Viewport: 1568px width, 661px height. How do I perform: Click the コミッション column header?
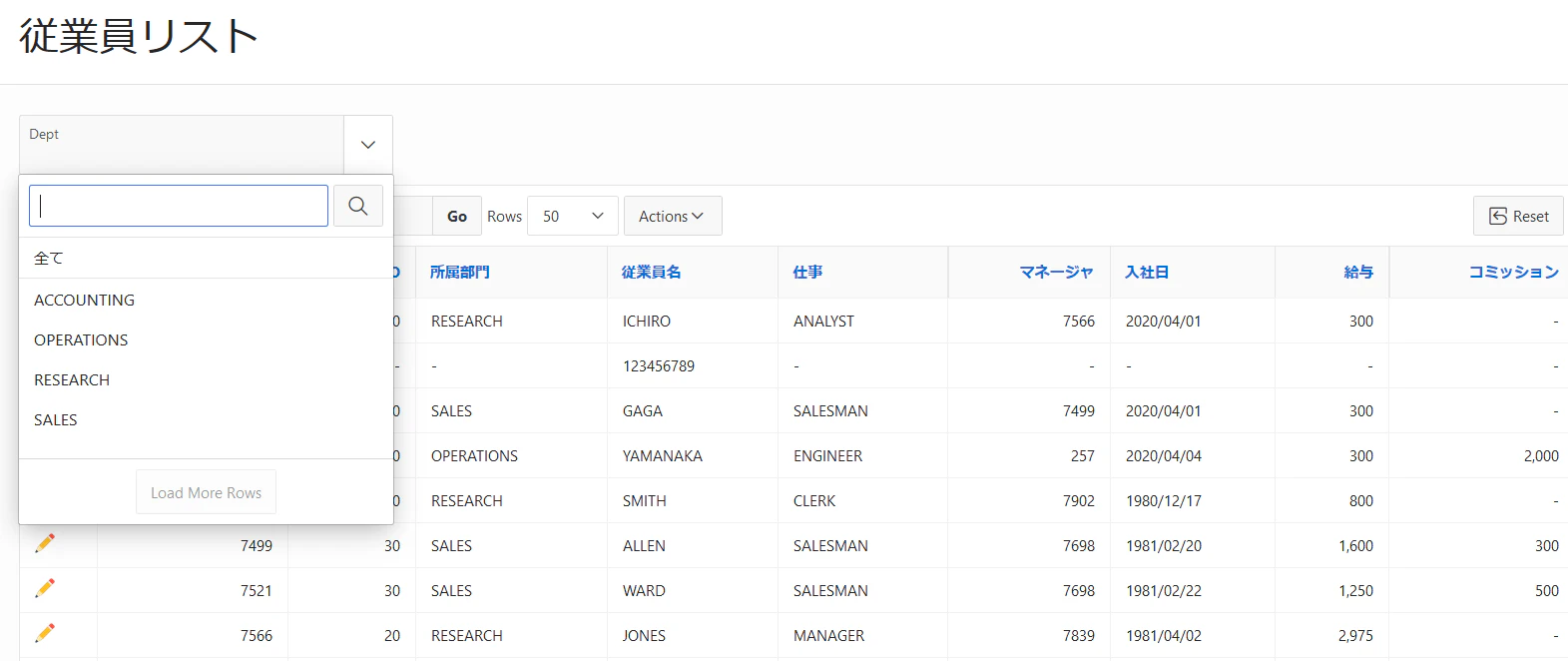click(x=1513, y=272)
